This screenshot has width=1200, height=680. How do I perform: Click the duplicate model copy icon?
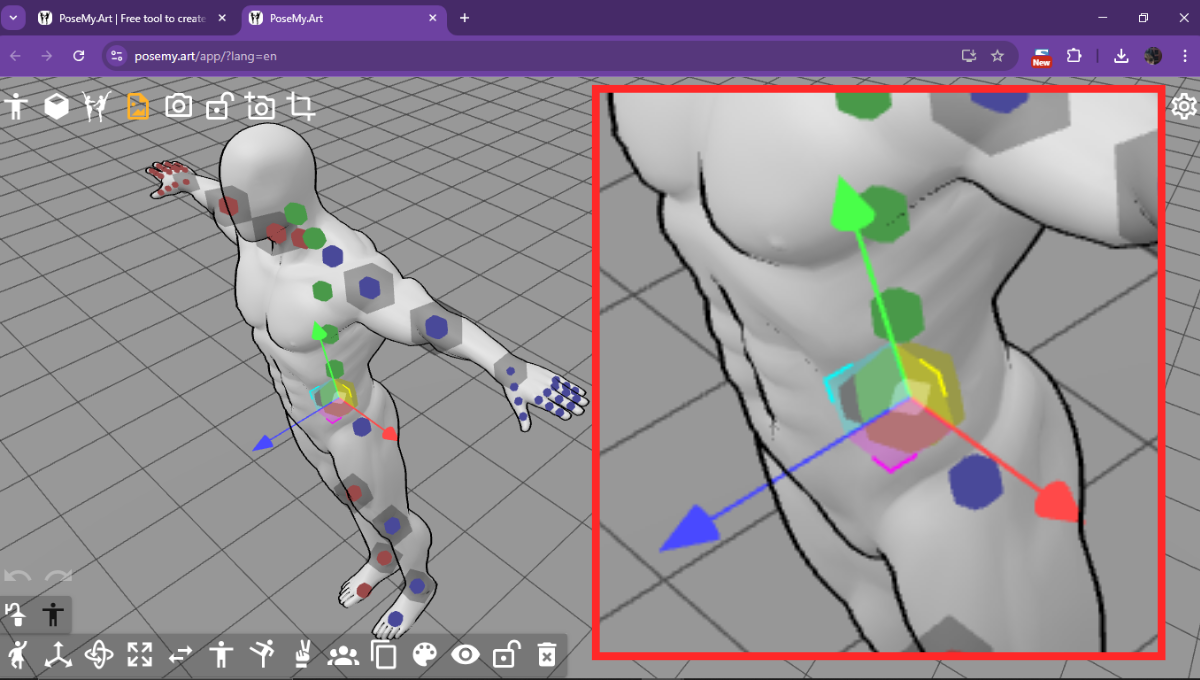click(384, 655)
